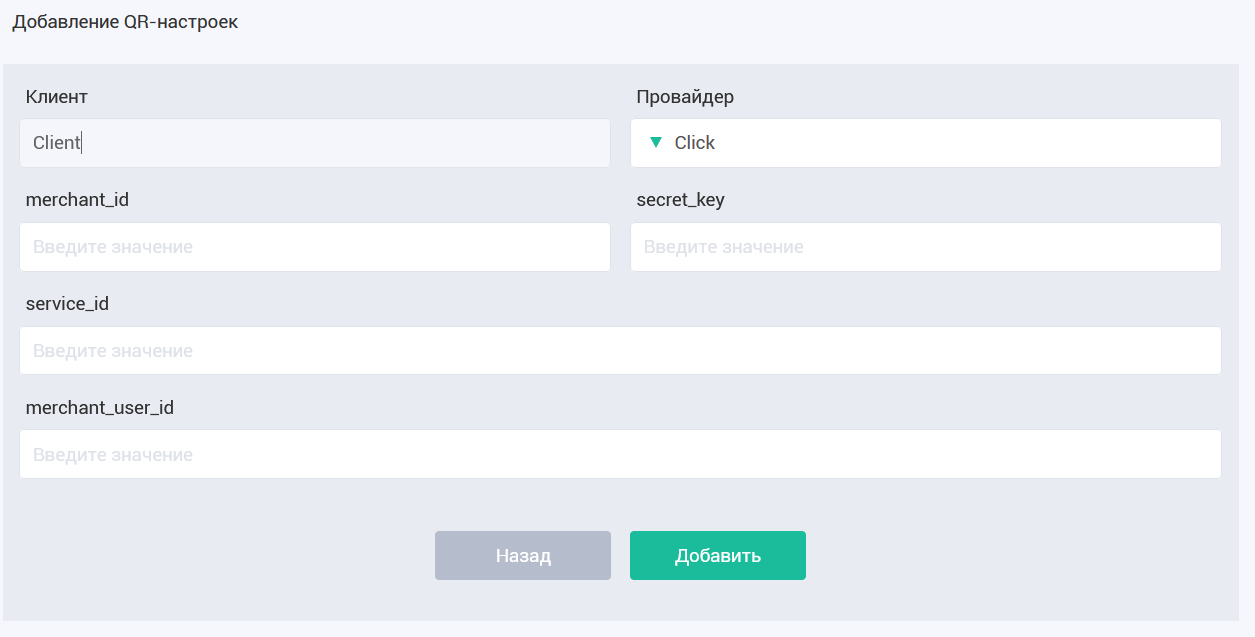Go back with the Назад button
Viewport: 1255px width, 637px height.
pyautogui.click(x=523, y=556)
